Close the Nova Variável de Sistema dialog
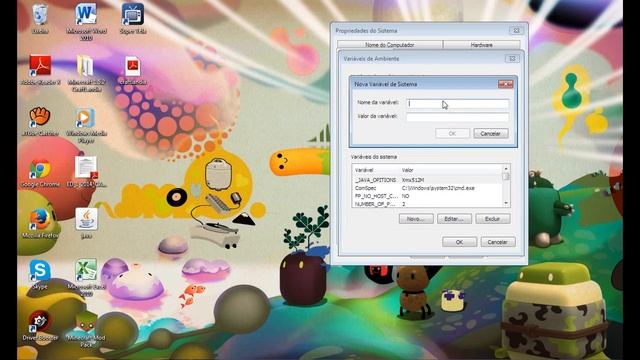This screenshot has width=640, height=360. 505,84
